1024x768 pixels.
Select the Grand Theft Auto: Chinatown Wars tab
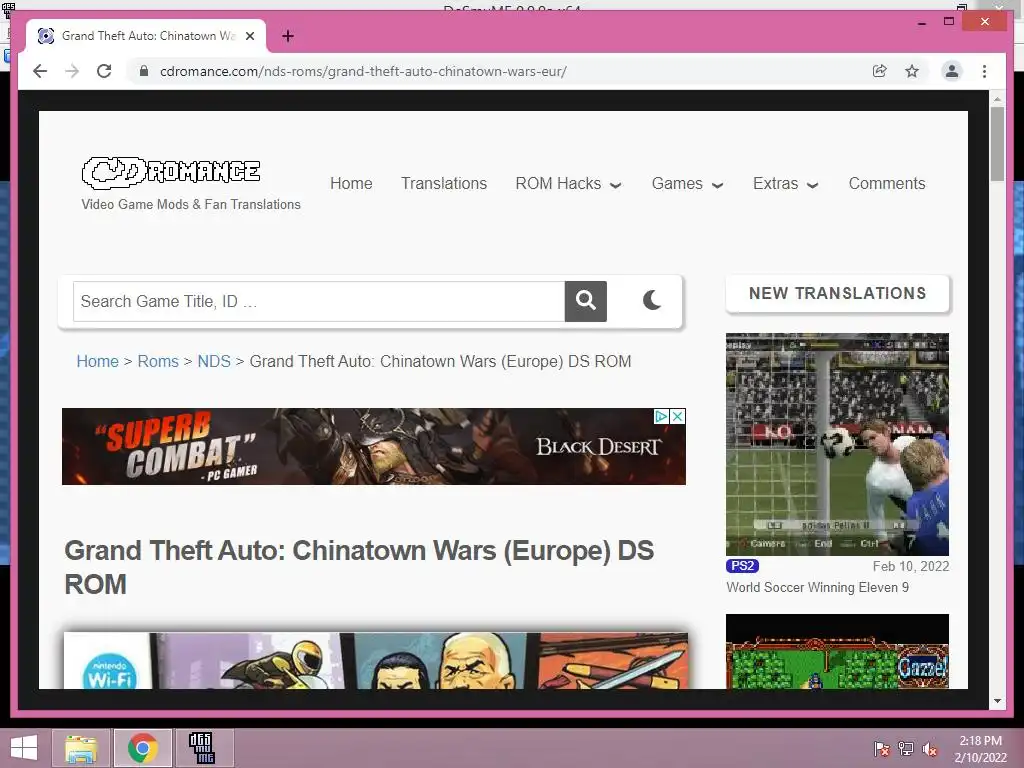pyautogui.click(x=146, y=36)
